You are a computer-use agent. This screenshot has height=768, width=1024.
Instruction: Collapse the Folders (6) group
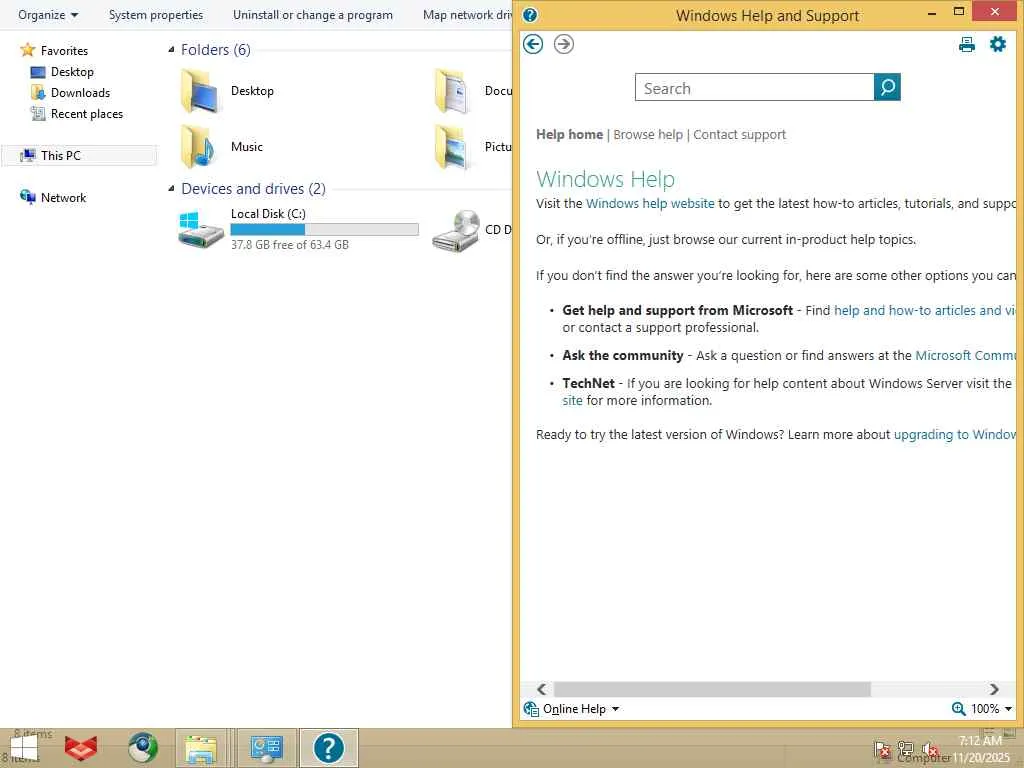[x=171, y=50]
